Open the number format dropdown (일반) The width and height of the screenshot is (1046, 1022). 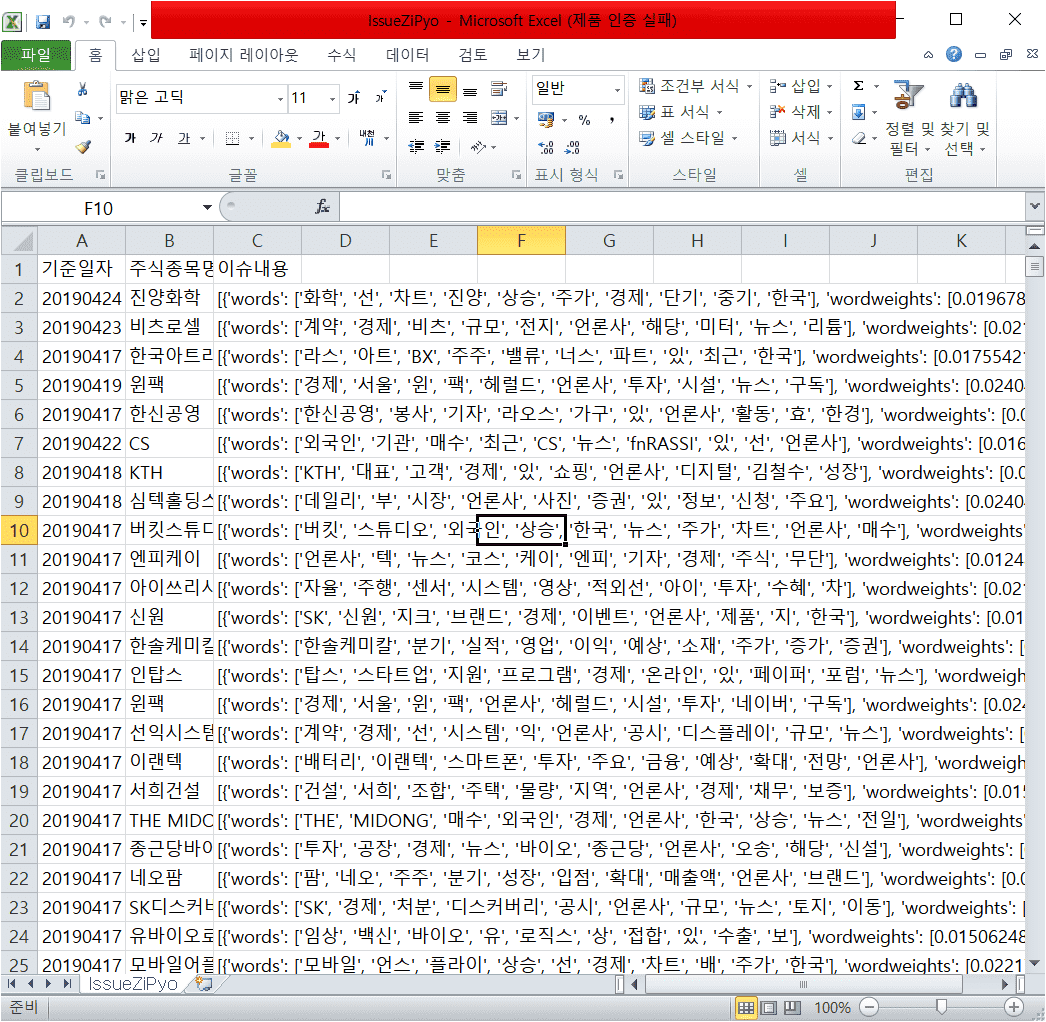tap(617, 89)
